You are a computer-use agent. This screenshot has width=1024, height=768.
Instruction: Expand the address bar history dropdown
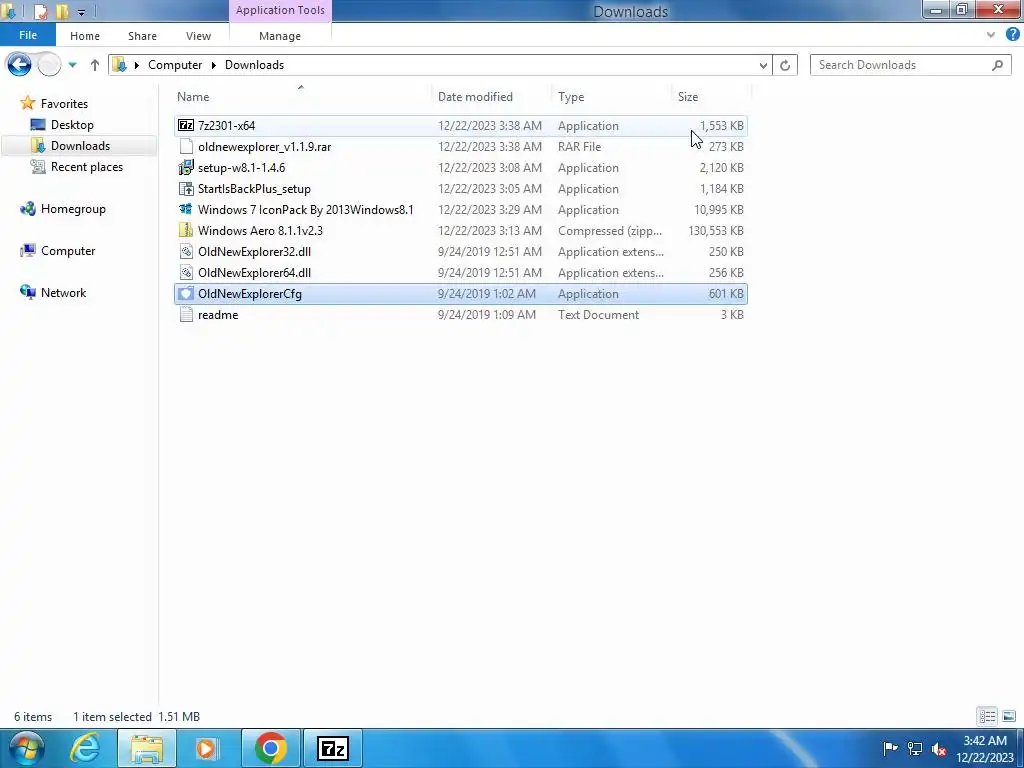(x=763, y=65)
